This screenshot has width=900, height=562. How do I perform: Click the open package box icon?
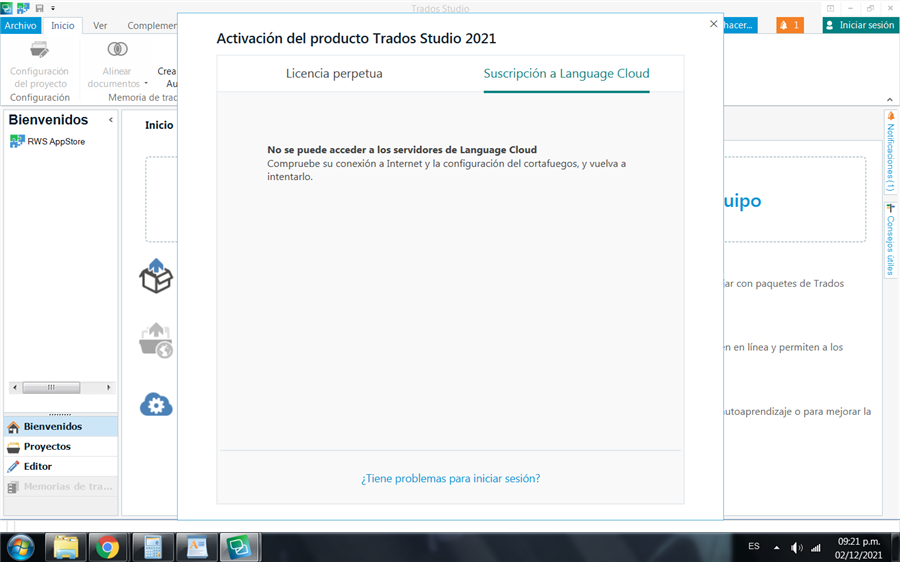[x=156, y=276]
